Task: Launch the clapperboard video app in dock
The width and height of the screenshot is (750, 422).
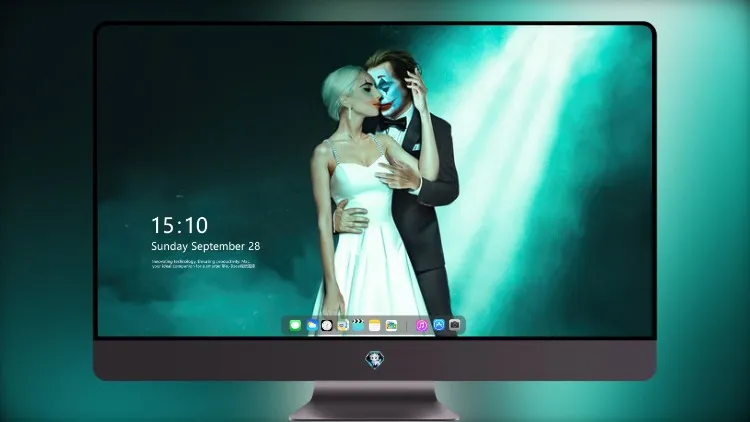Action: pyautogui.click(x=358, y=326)
